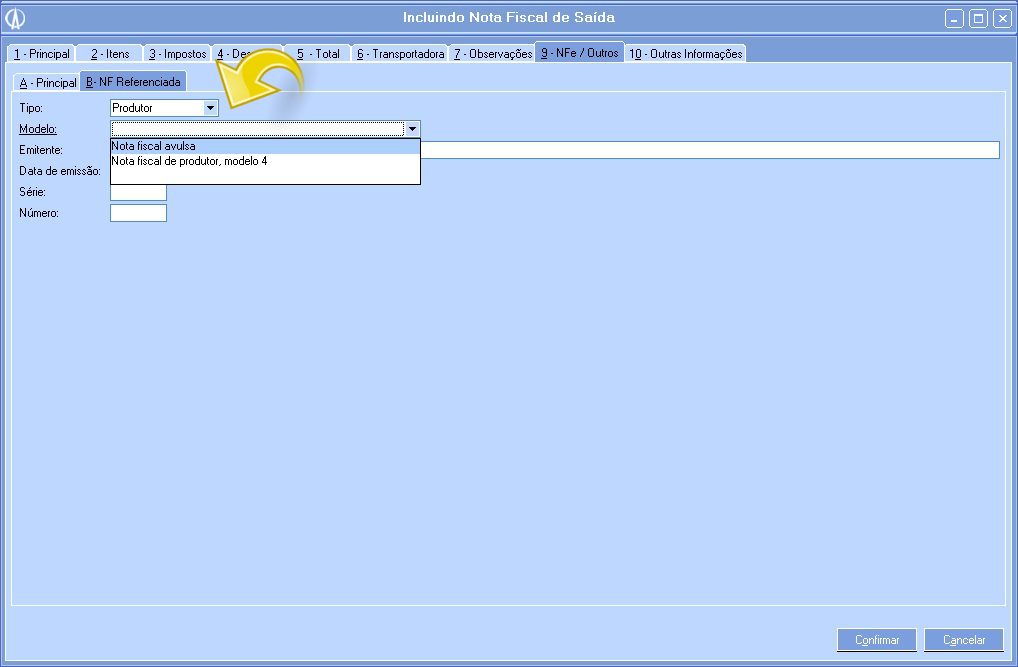Switch to the A - Principal sub-tab

[47, 83]
